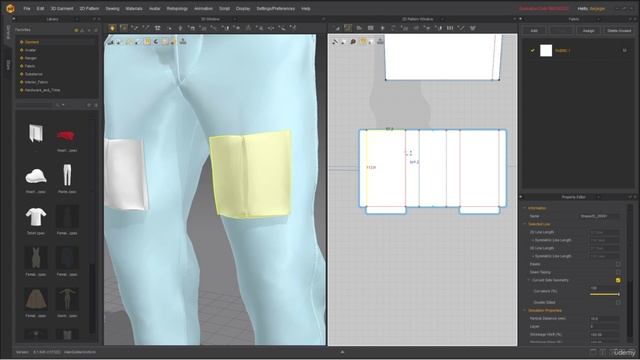Image resolution: width=640 pixels, height=360 pixels.
Task: Open the Materials menu
Action: click(133, 9)
